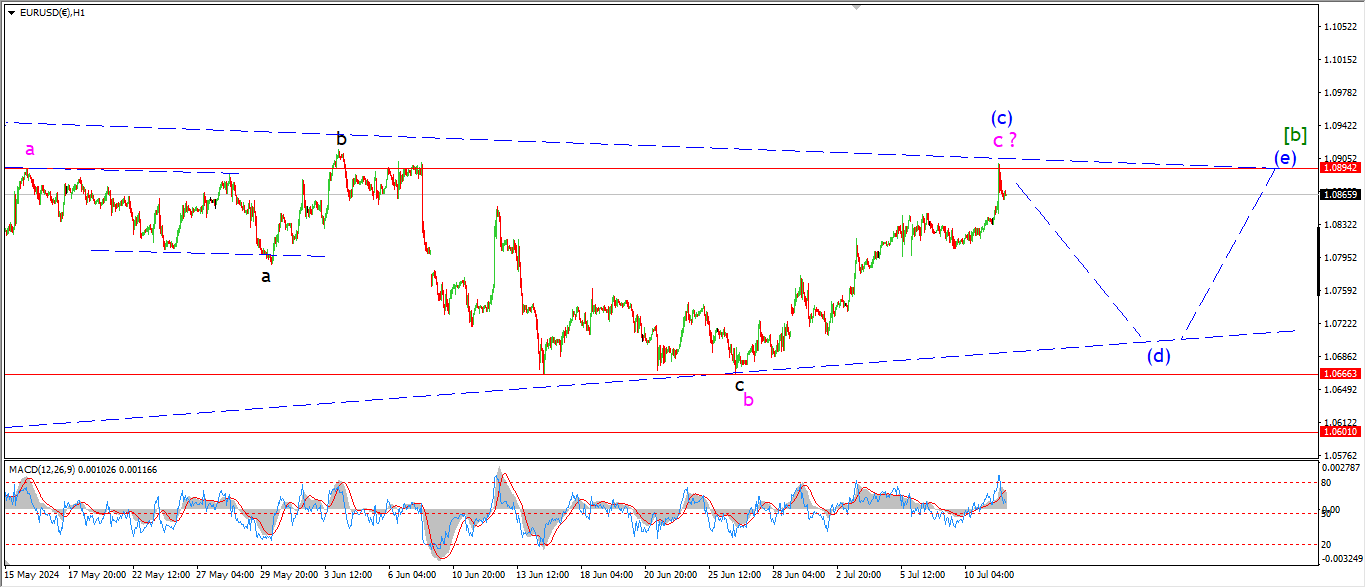Select the blue (d) wave label
This screenshot has width=1366, height=588.
(x=1158, y=354)
